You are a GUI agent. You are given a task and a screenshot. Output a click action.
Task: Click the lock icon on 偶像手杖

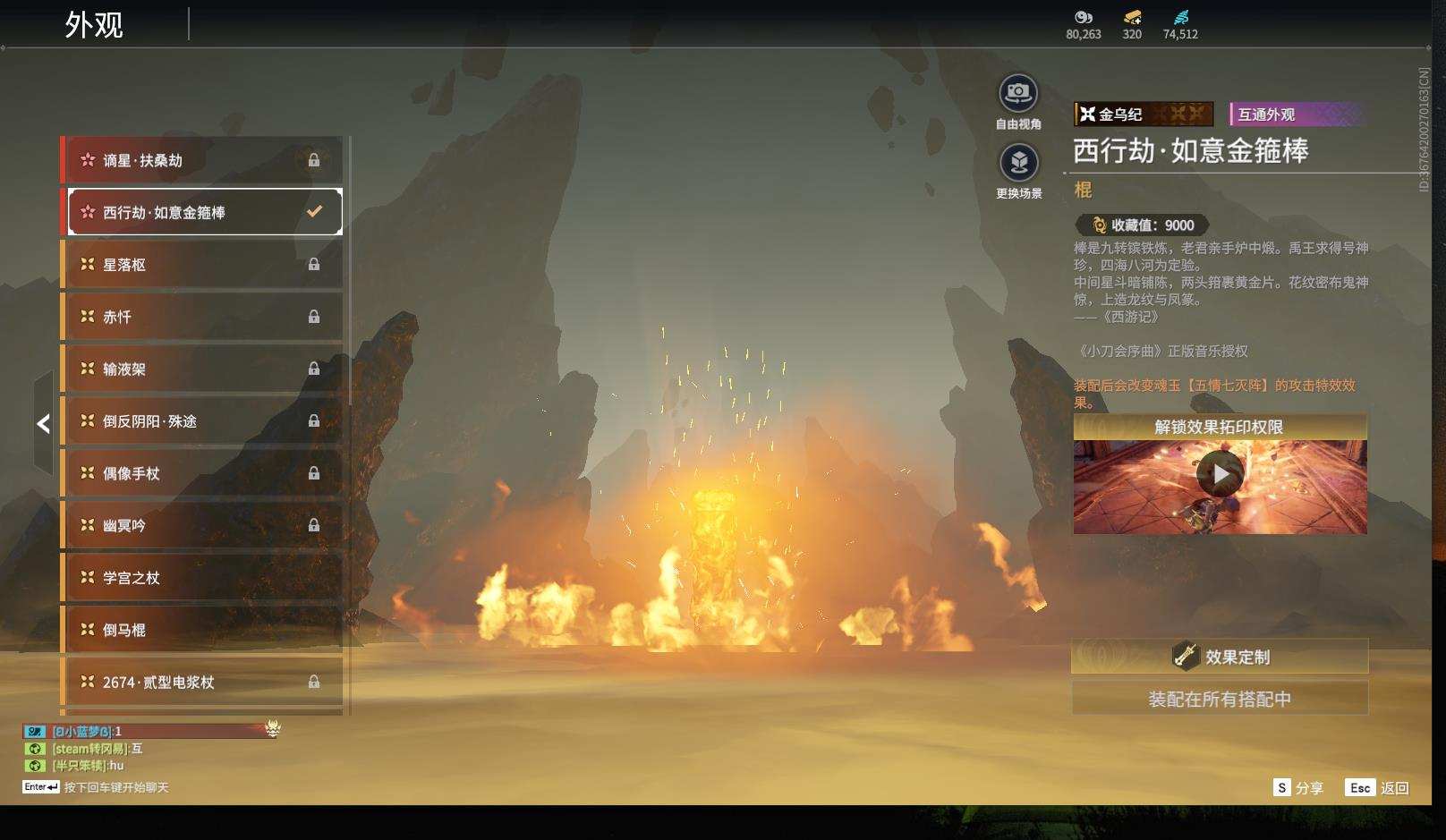click(314, 473)
